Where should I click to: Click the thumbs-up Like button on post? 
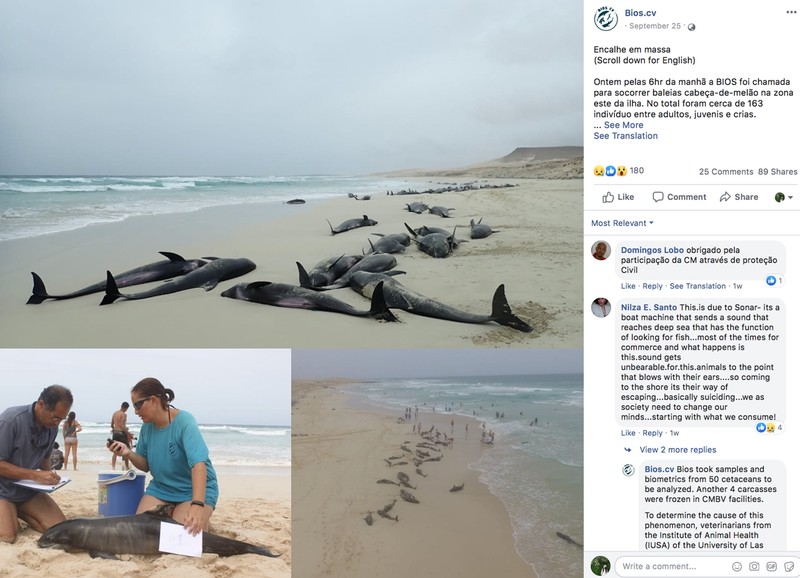coord(618,197)
